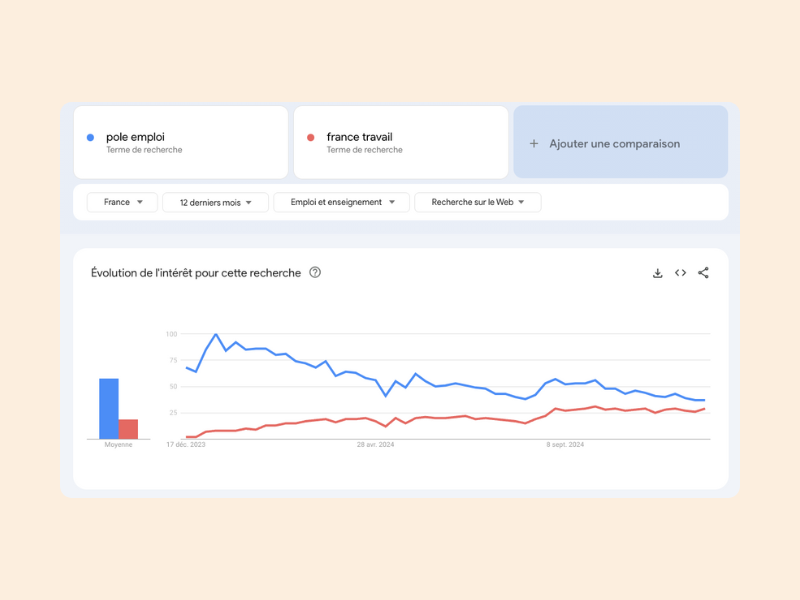Open the Emploi et enseignement category dropdown
800x600 pixels.
(344, 202)
